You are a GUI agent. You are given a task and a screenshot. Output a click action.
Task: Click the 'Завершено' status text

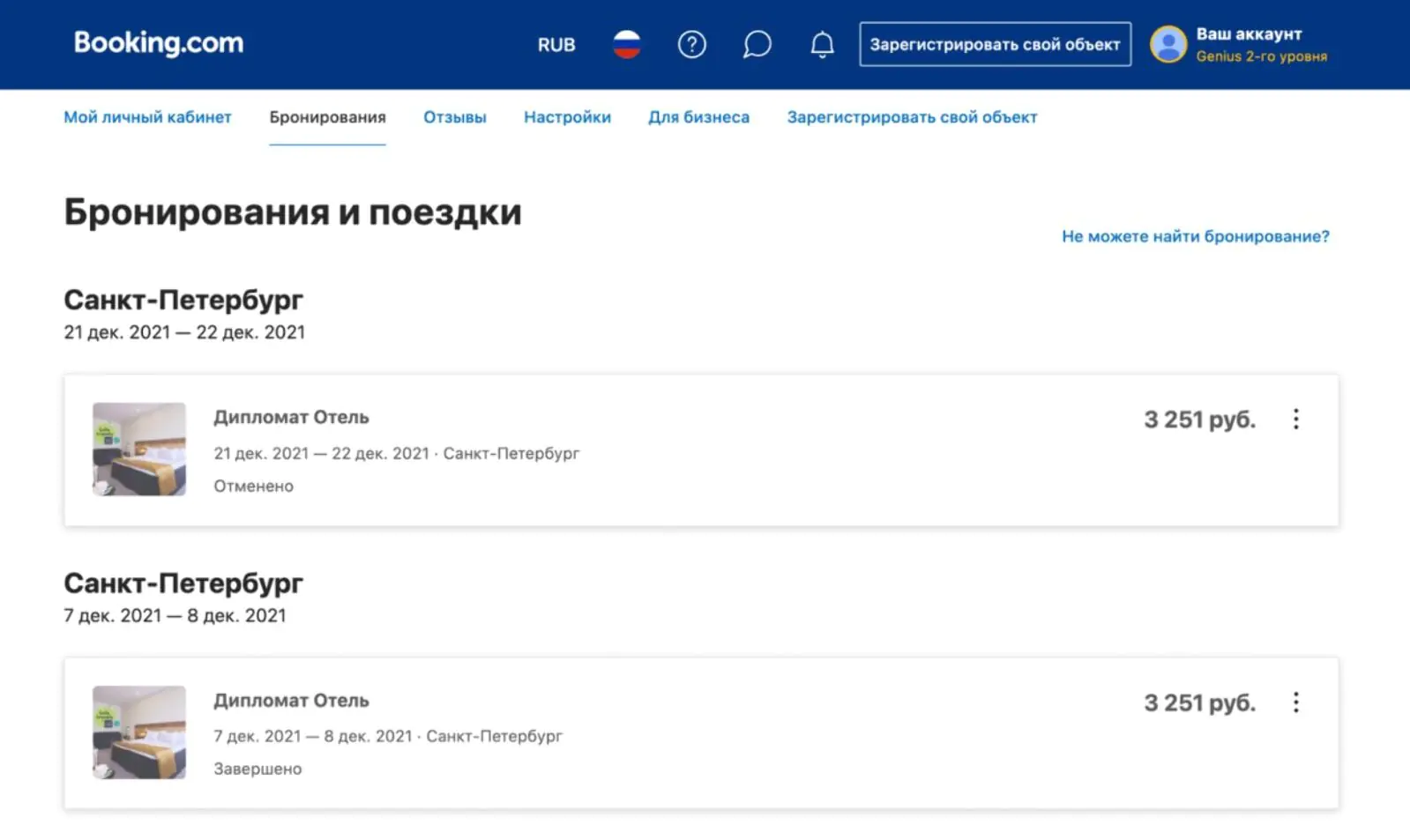[x=257, y=769]
